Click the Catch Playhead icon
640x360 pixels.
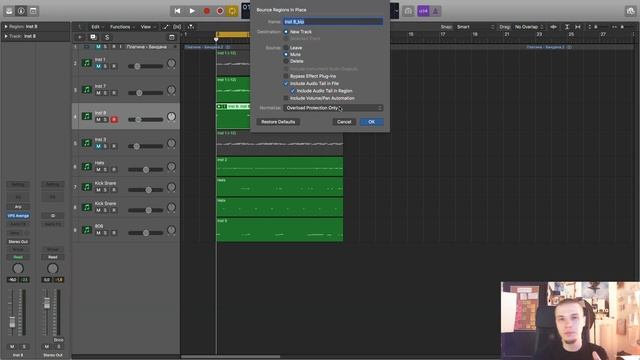click(191, 27)
